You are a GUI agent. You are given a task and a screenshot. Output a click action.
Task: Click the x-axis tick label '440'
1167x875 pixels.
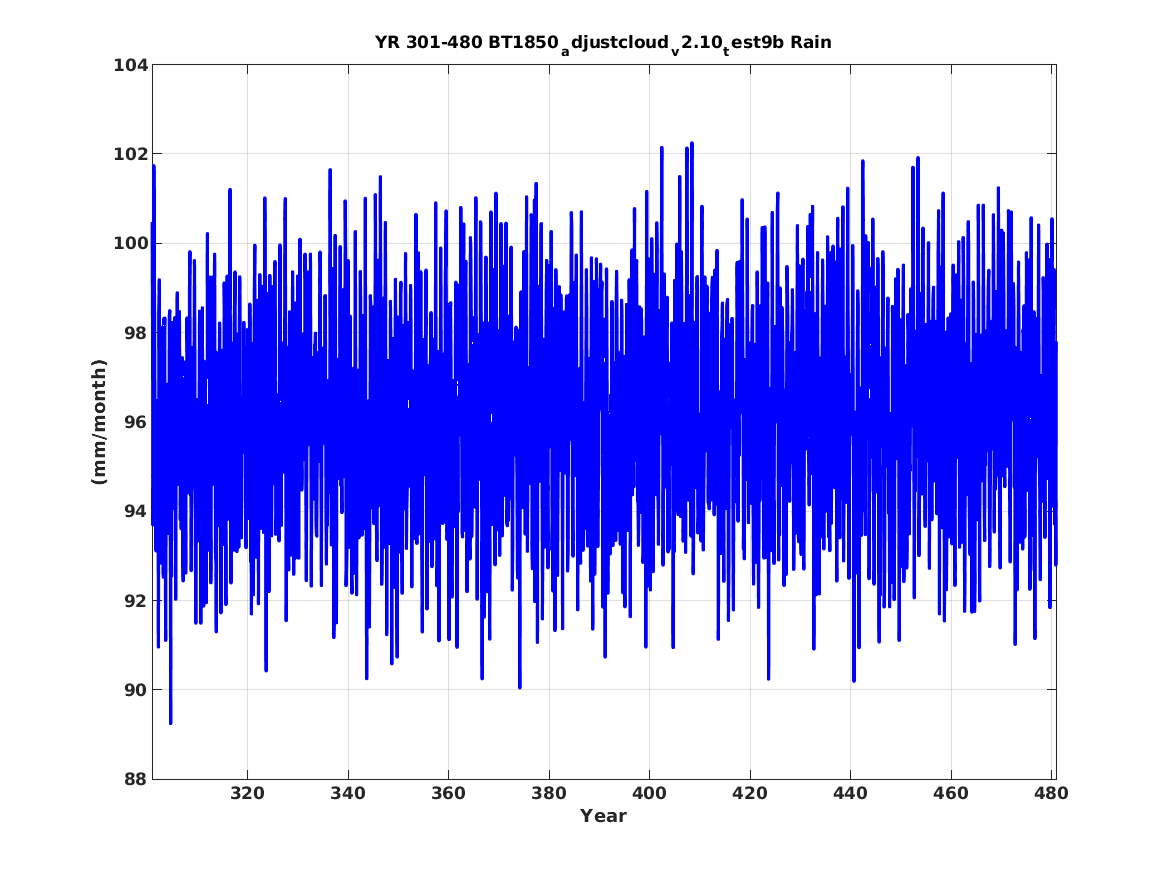point(850,793)
